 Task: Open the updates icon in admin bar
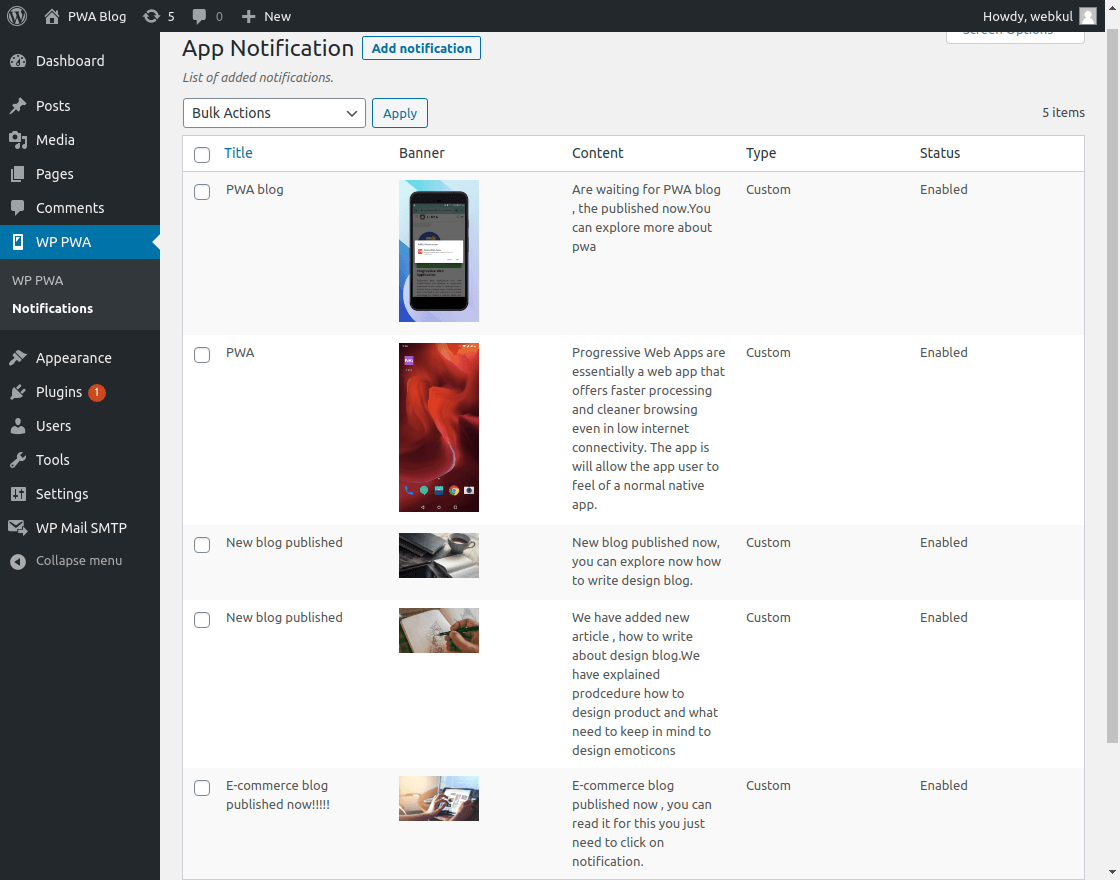coord(151,16)
